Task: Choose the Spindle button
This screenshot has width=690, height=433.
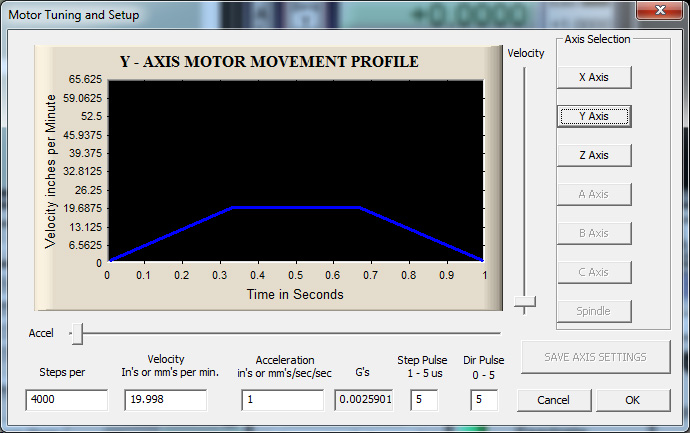Action: coord(593,311)
